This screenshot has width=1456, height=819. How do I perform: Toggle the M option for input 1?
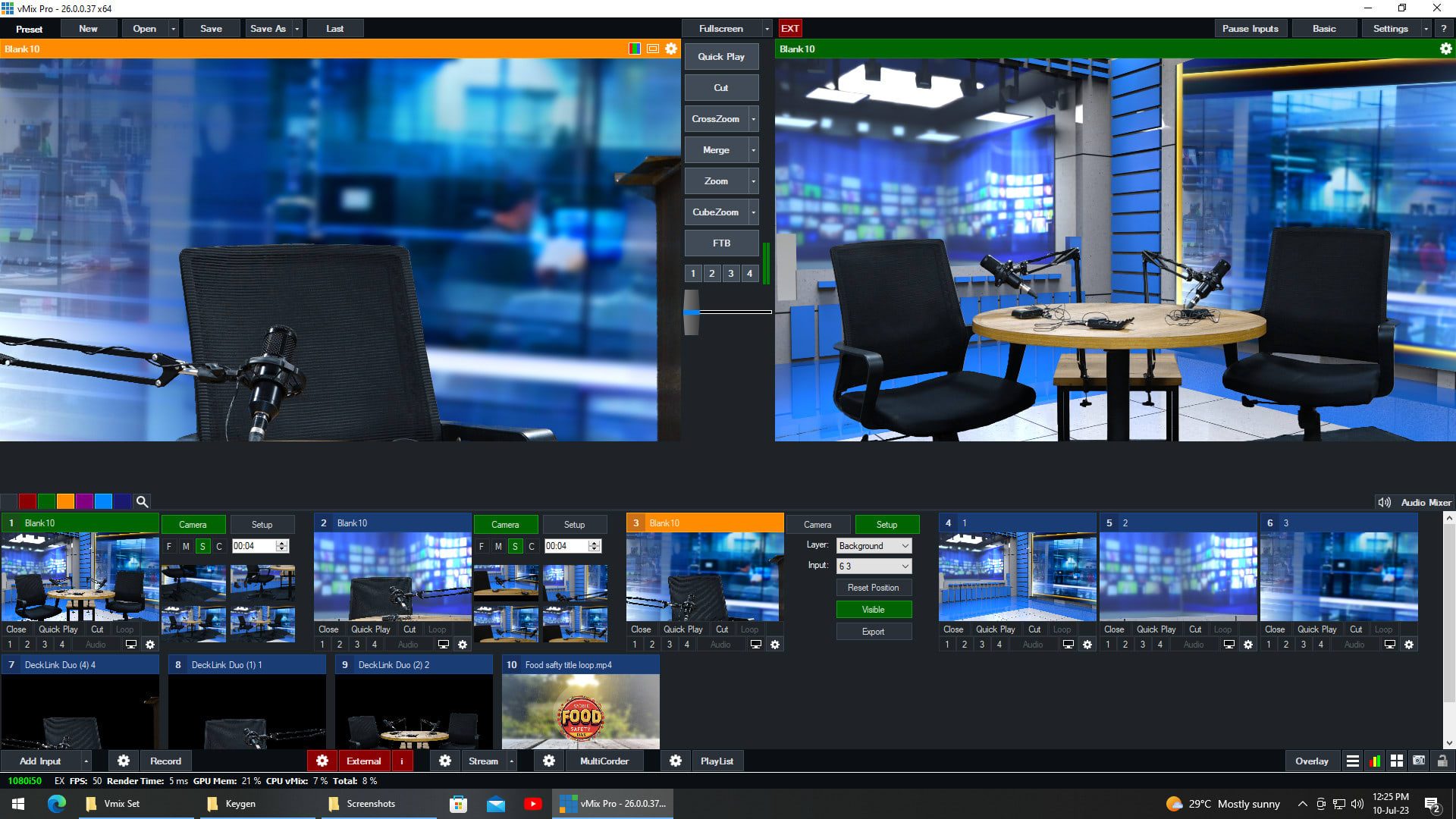tap(186, 546)
